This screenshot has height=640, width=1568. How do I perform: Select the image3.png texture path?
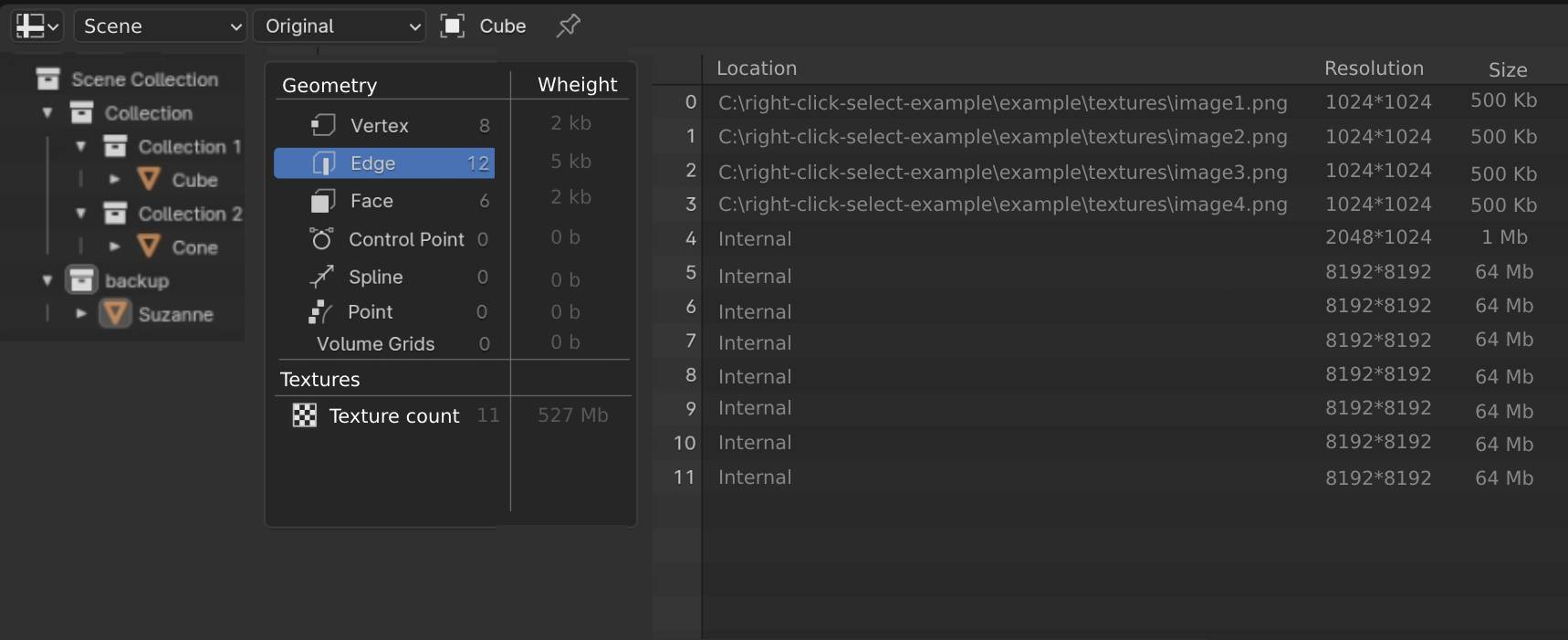click(1003, 172)
